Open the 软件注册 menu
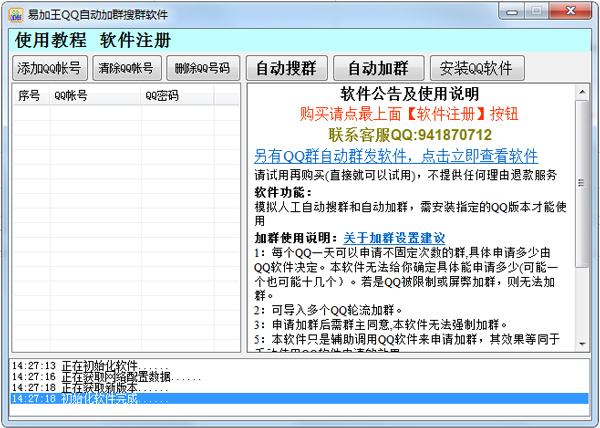Viewport: 600px width, 428px height. pos(136,41)
